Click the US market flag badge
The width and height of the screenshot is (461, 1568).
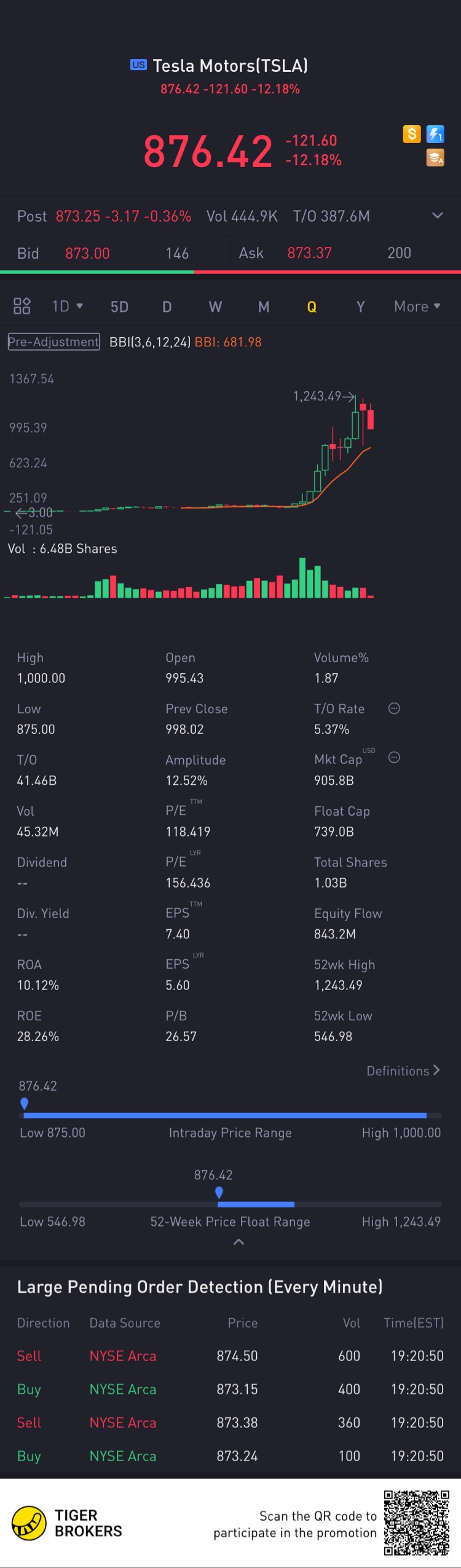(x=139, y=64)
